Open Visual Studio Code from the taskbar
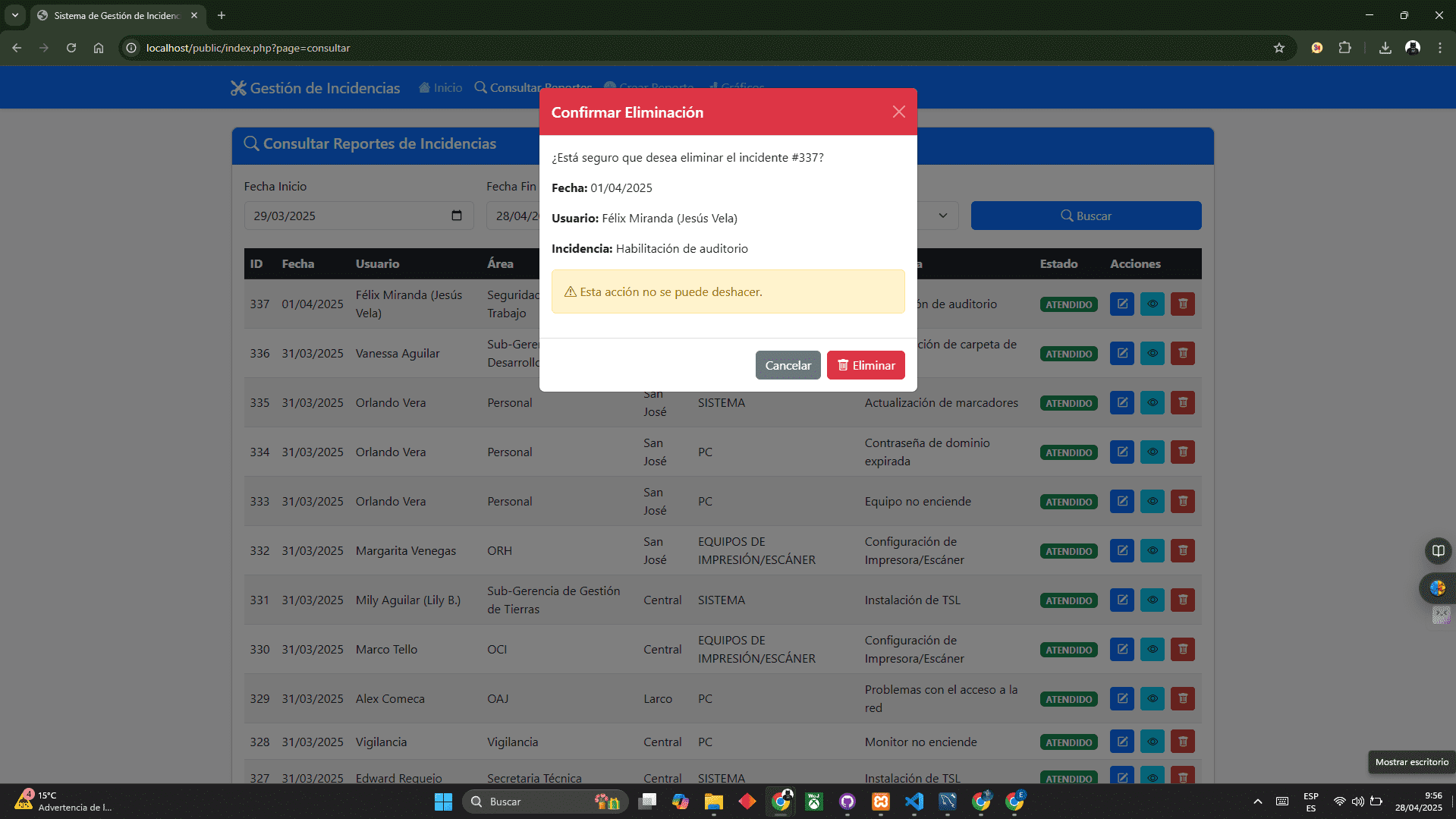This screenshot has height=819, width=1456. 914,802
